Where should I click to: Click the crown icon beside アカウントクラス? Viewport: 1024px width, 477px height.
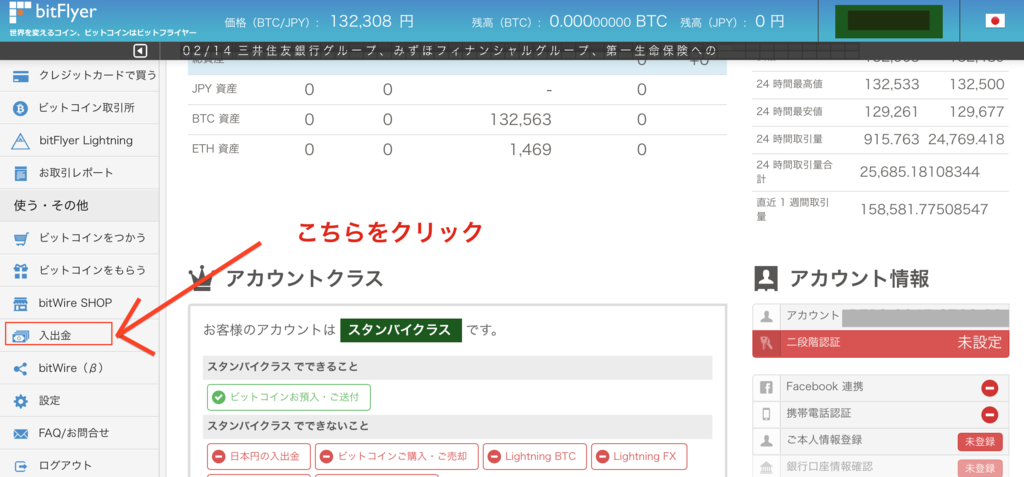(200, 278)
